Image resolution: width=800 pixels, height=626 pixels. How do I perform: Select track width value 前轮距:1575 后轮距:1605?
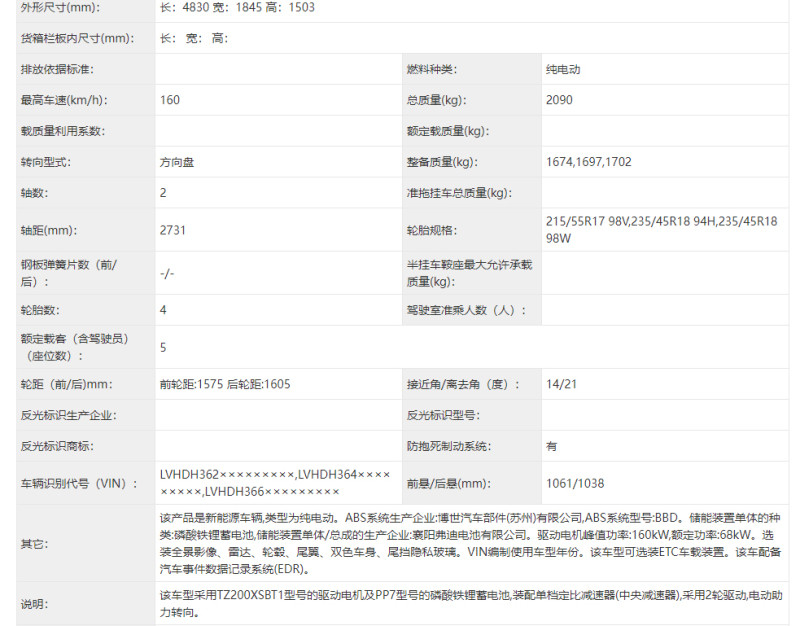click(x=225, y=384)
